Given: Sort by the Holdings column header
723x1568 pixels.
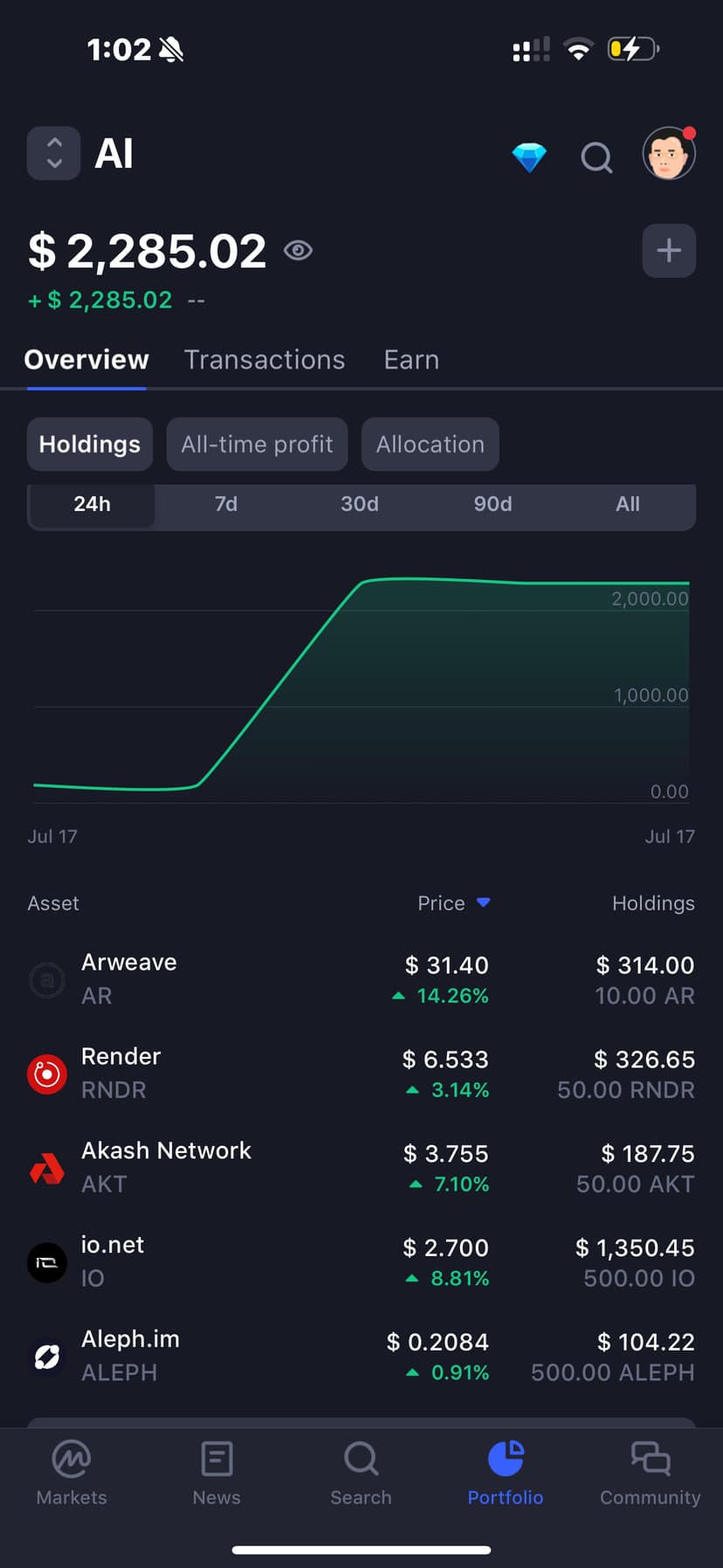Looking at the screenshot, I should [x=653, y=903].
